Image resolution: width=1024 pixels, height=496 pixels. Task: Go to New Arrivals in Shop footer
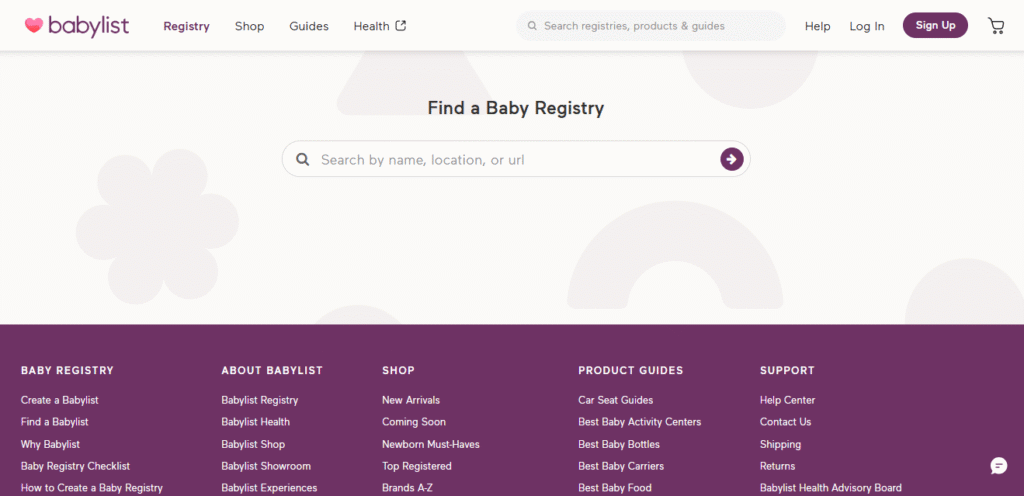coord(410,400)
